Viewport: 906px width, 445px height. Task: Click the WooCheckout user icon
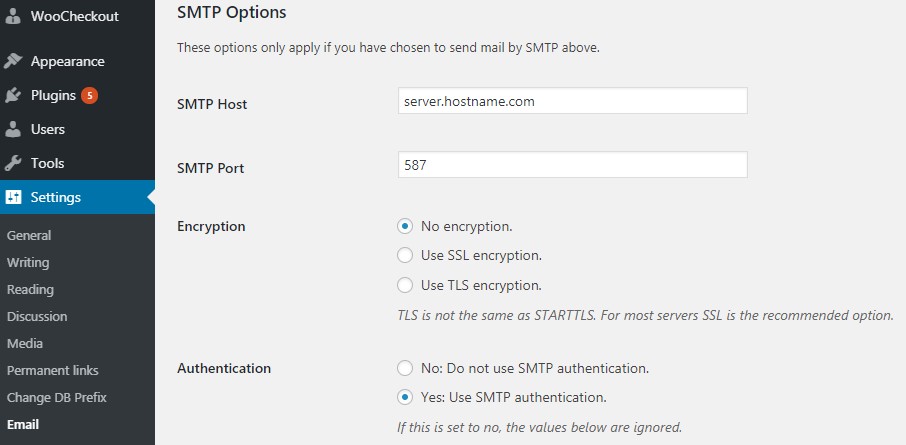click(13, 16)
